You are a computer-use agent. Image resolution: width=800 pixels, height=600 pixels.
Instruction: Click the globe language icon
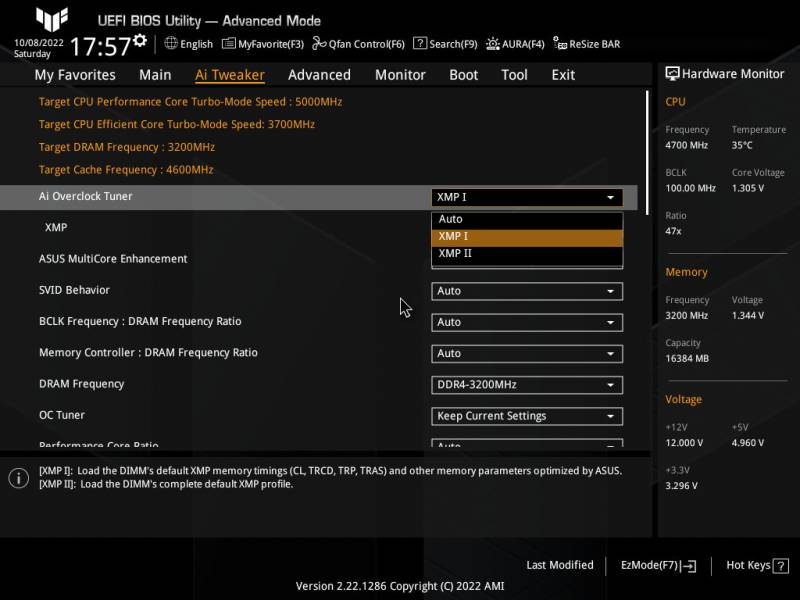pos(171,43)
